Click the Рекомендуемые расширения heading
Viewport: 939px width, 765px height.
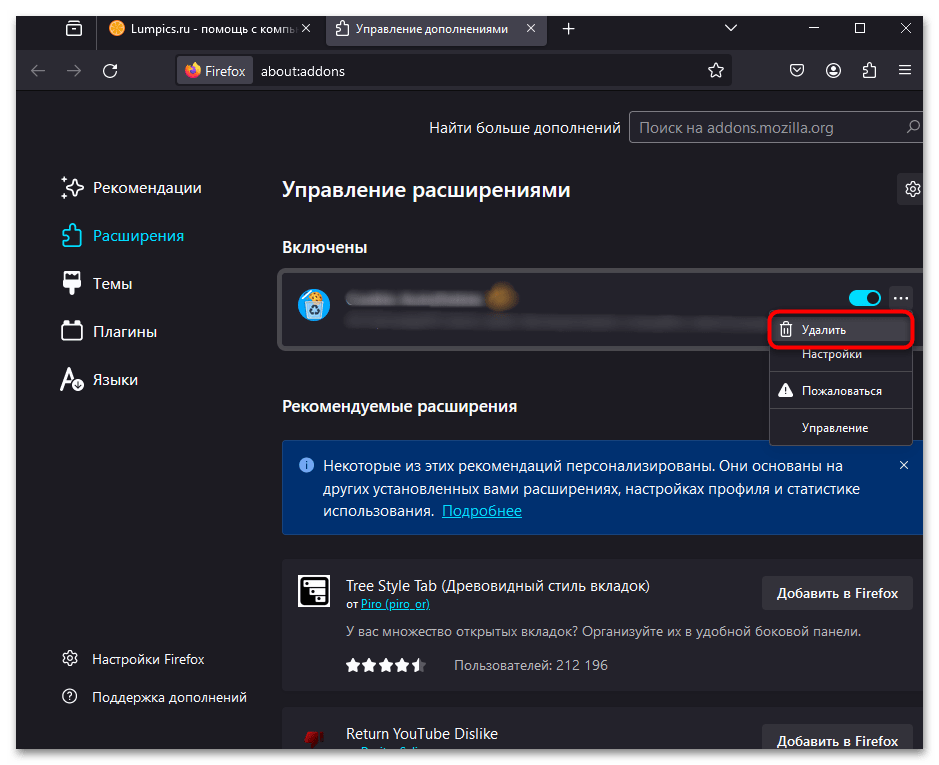click(399, 406)
